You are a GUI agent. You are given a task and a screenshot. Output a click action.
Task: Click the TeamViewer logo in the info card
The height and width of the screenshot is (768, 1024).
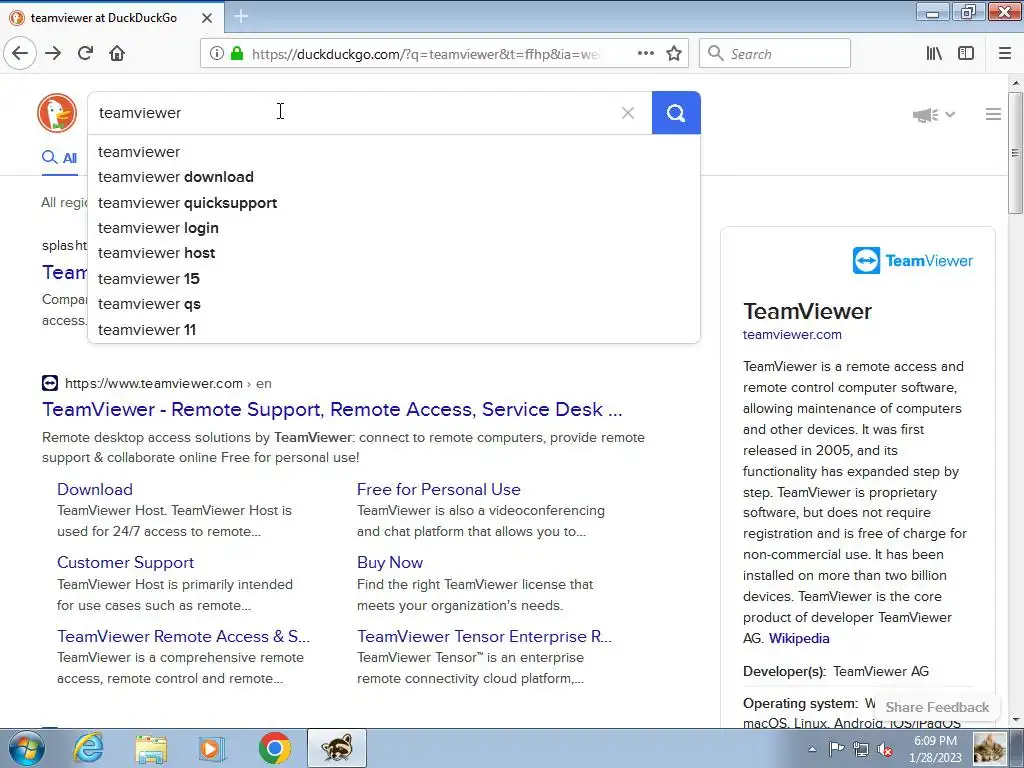coord(912,261)
